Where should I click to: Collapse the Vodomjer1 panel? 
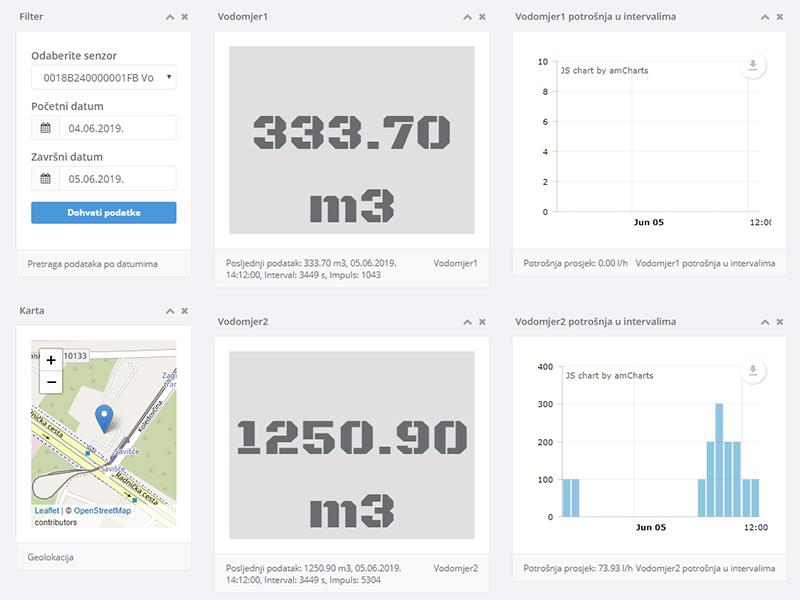(x=467, y=17)
